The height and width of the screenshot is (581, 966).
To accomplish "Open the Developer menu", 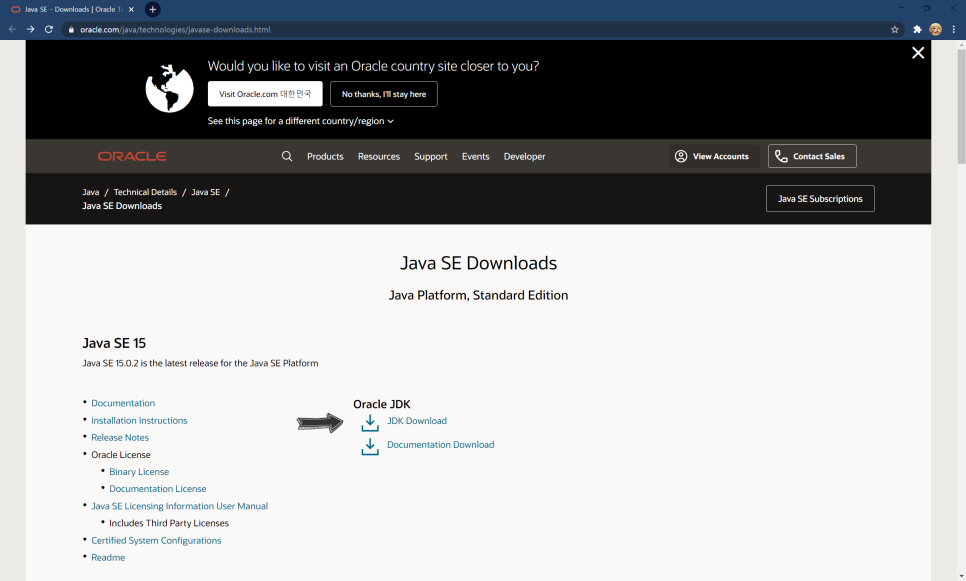I will pos(524,156).
